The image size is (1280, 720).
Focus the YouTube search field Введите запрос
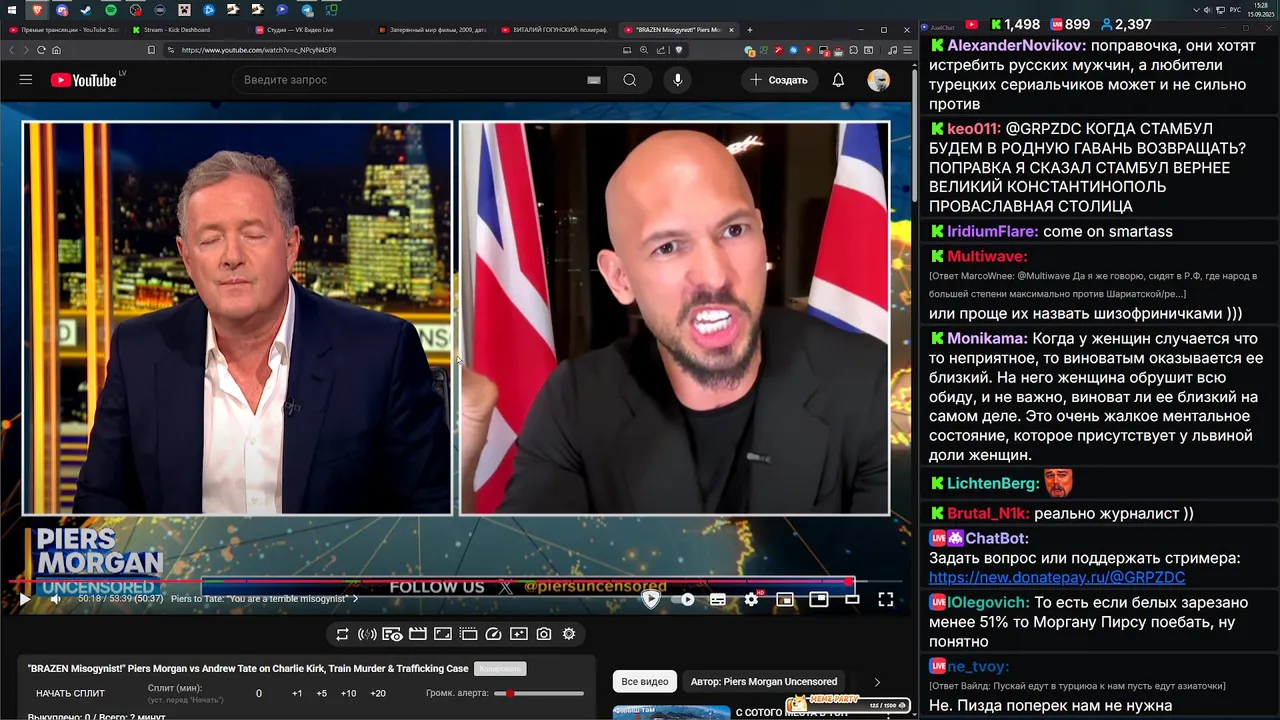[410, 80]
